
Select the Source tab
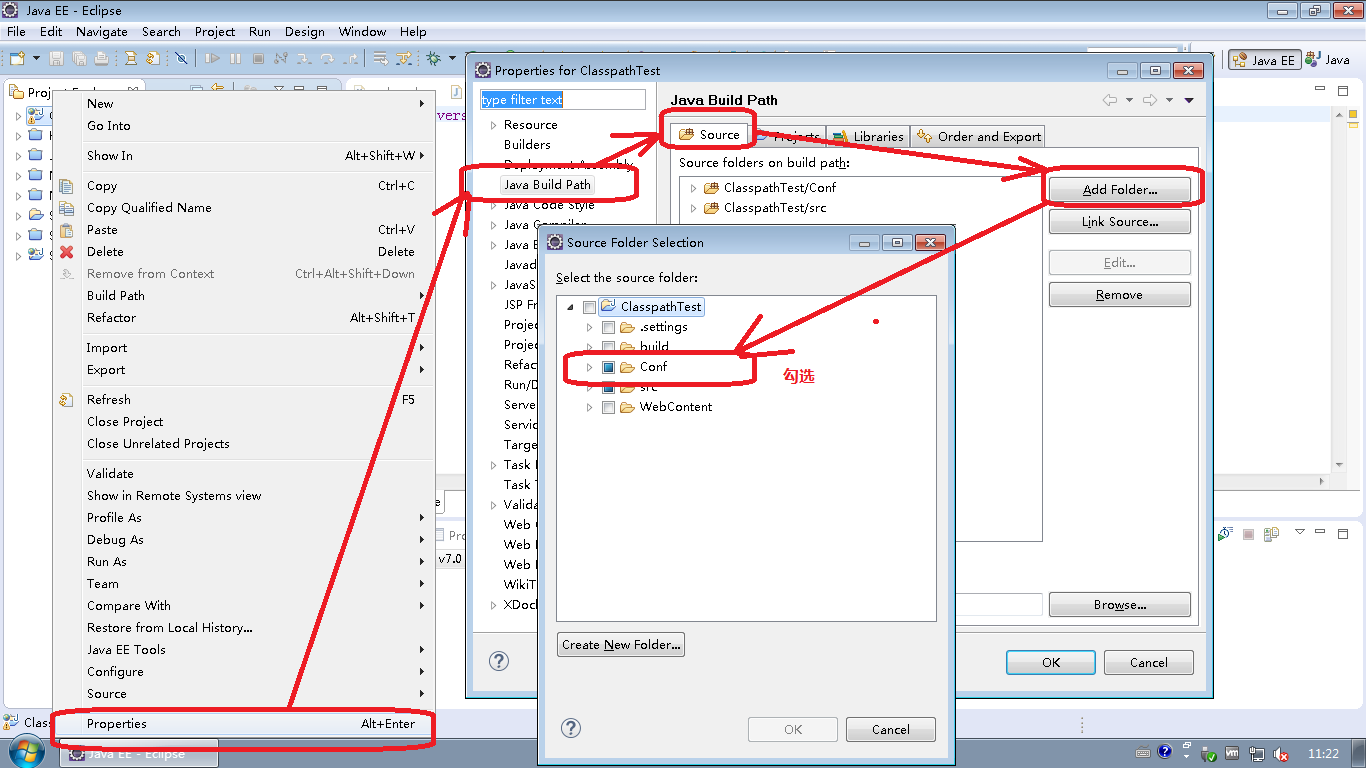(709, 135)
